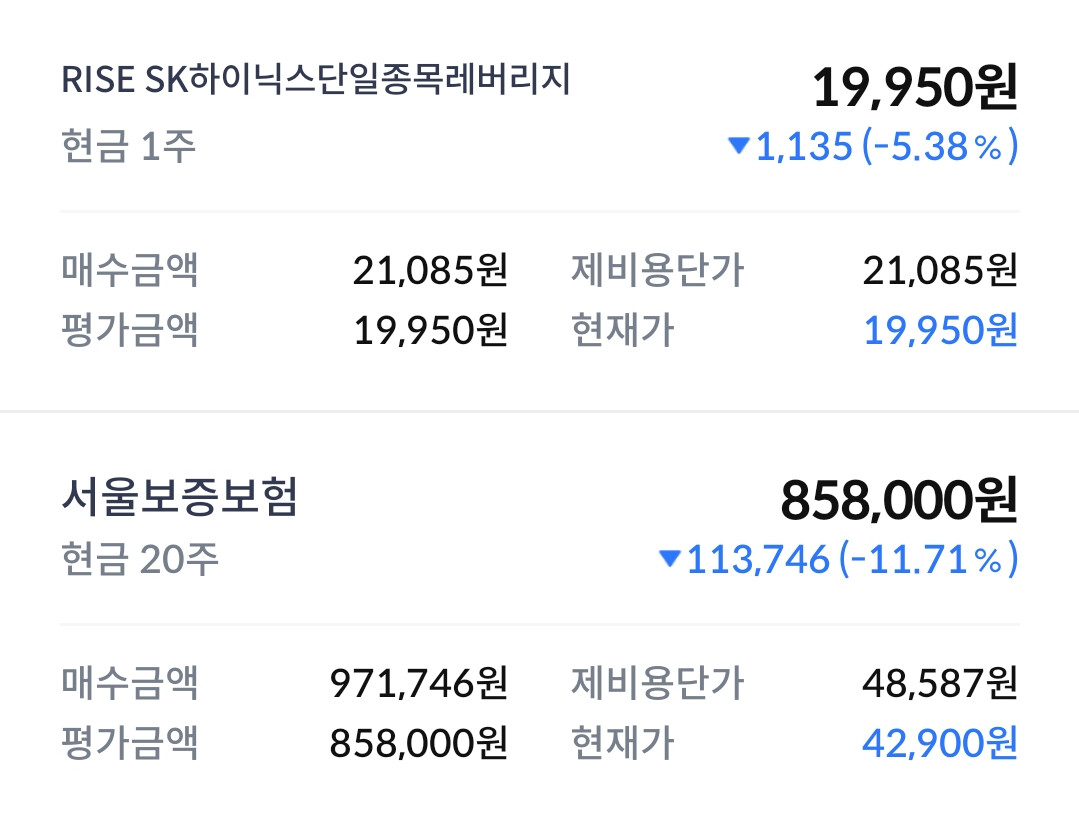This screenshot has height=822, width=1079.
Task: Click 매수금액 21,085원 value
Action: click(431, 270)
